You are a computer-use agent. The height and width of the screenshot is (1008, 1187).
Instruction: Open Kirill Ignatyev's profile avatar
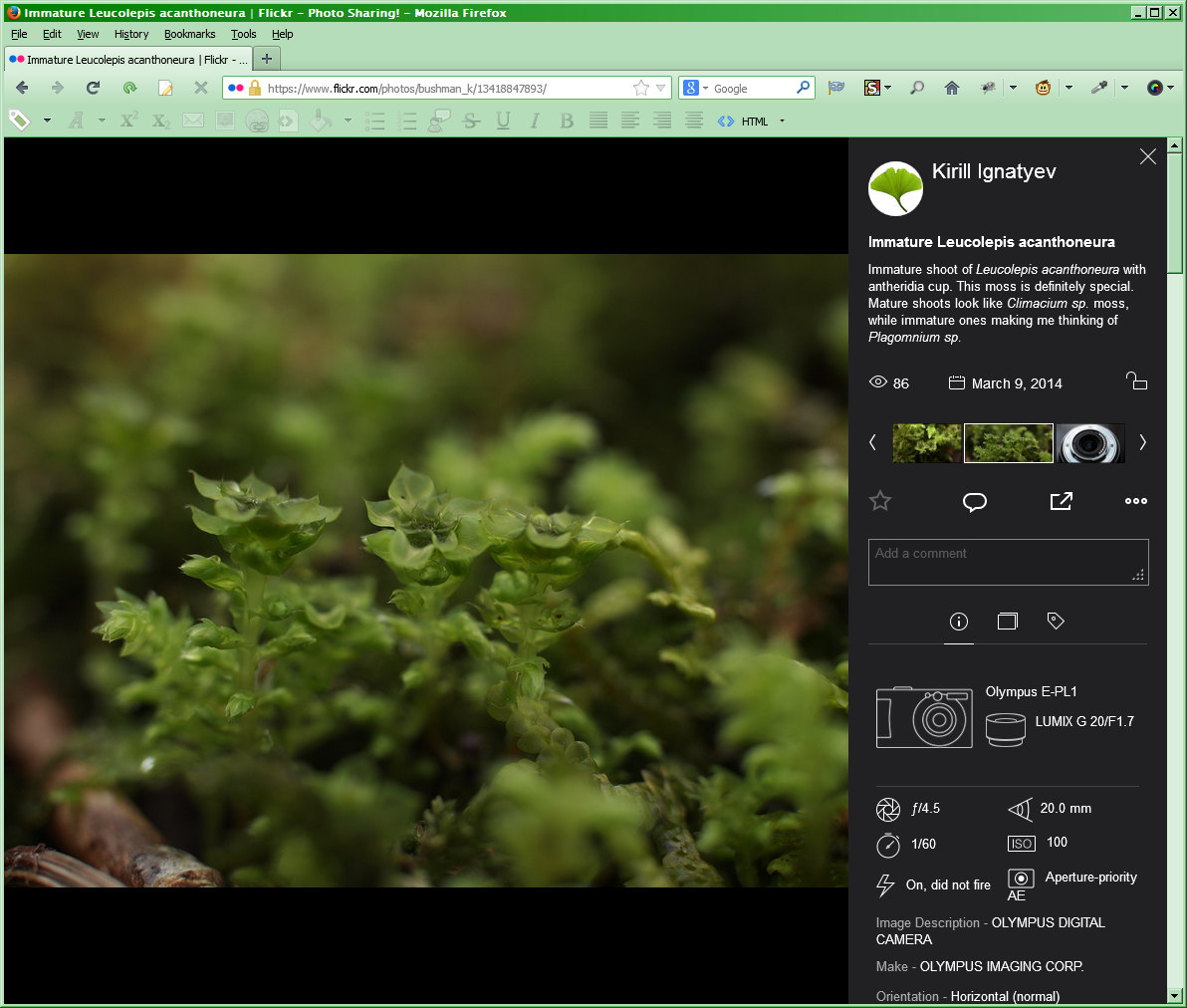pyautogui.click(x=895, y=188)
